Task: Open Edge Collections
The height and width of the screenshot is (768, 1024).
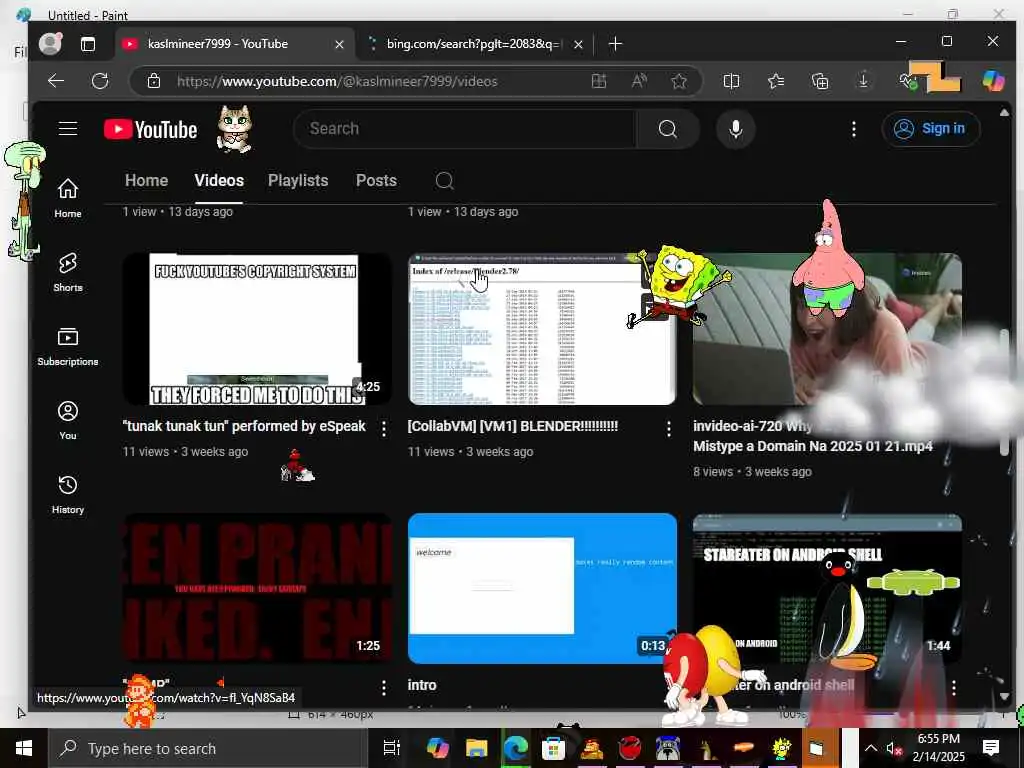Action: pyautogui.click(x=820, y=81)
